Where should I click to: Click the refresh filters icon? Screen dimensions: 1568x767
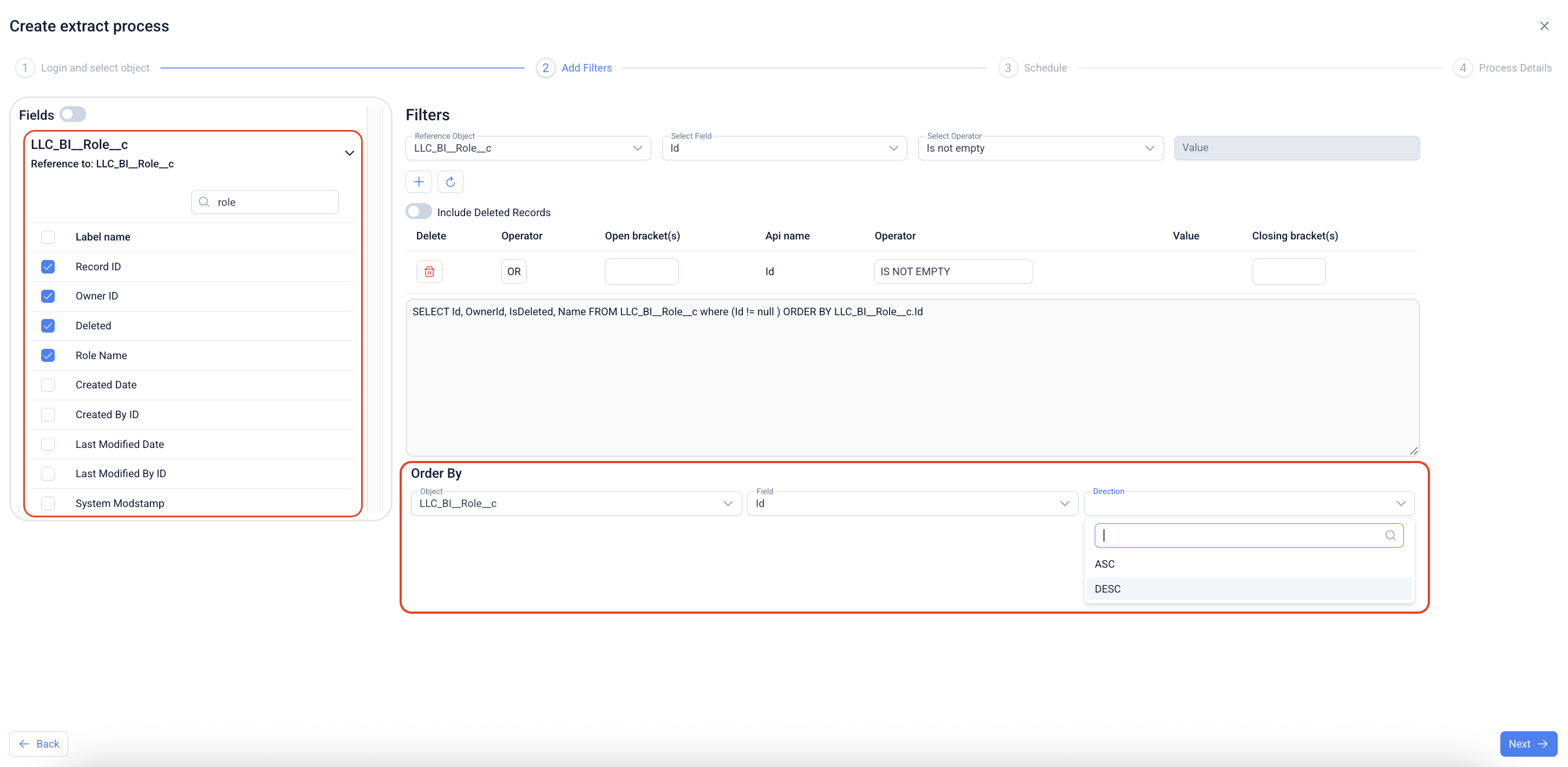450,181
